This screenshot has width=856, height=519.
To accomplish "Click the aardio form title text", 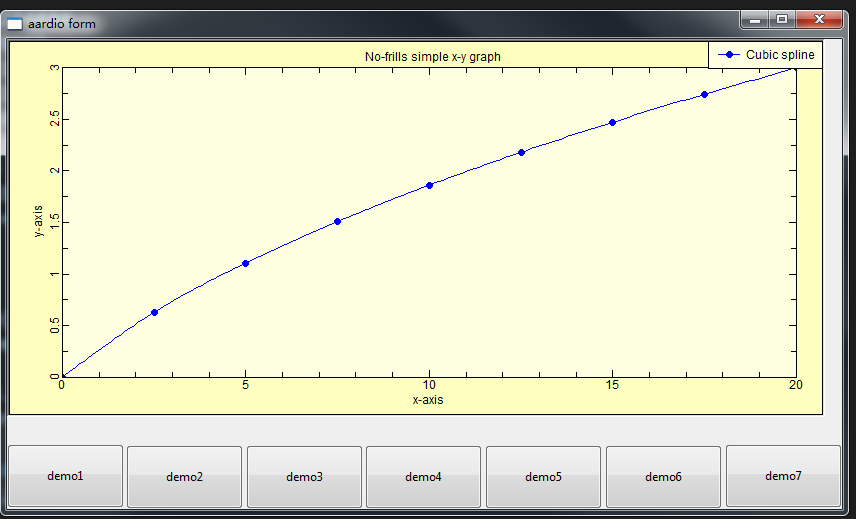I will pyautogui.click(x=62, y=24).
